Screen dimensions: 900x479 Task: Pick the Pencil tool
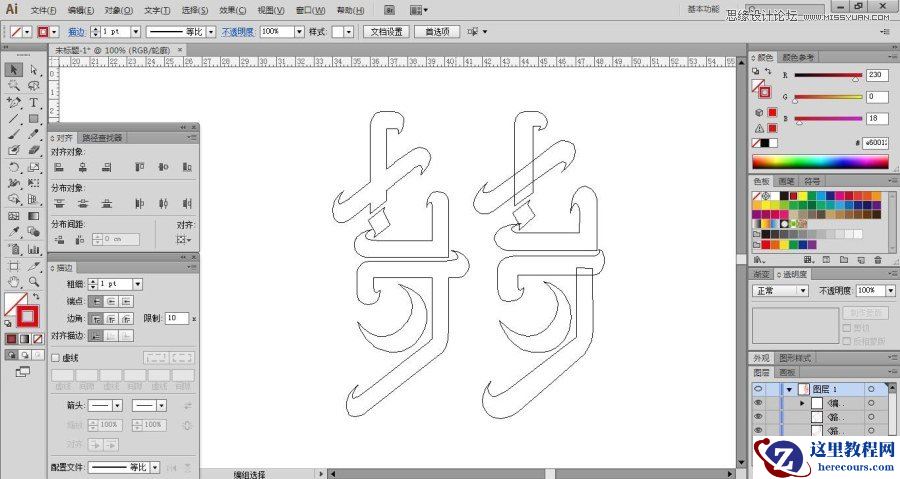33,134
